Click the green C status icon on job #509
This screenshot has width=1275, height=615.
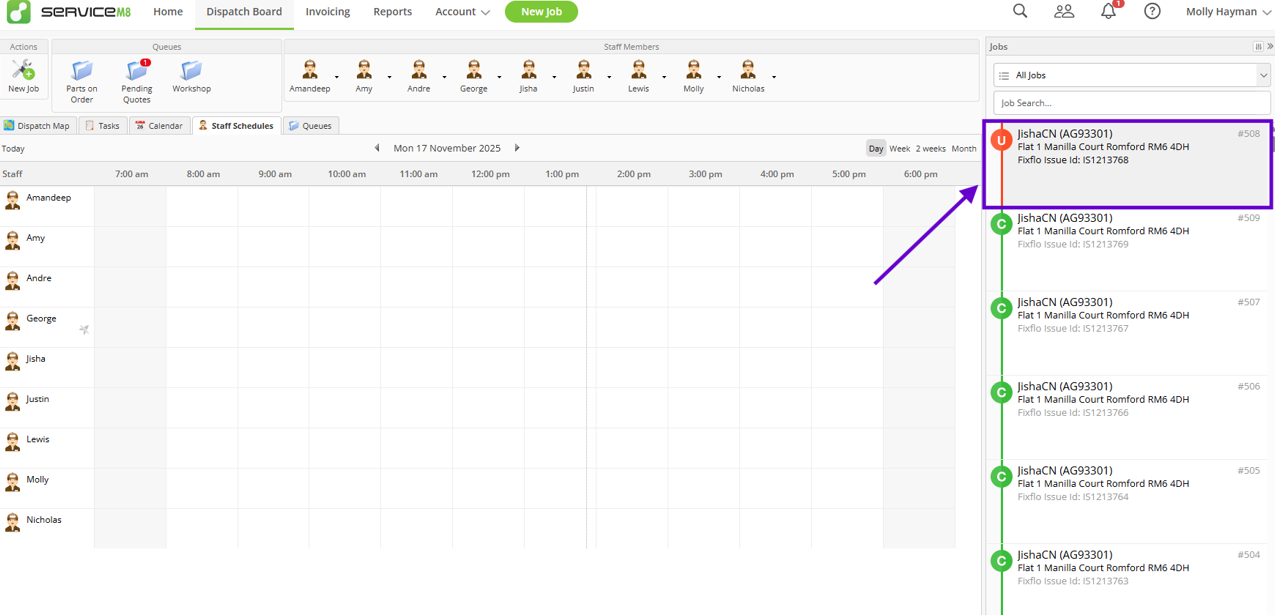pyautogui.click(x=1001, y=224)
